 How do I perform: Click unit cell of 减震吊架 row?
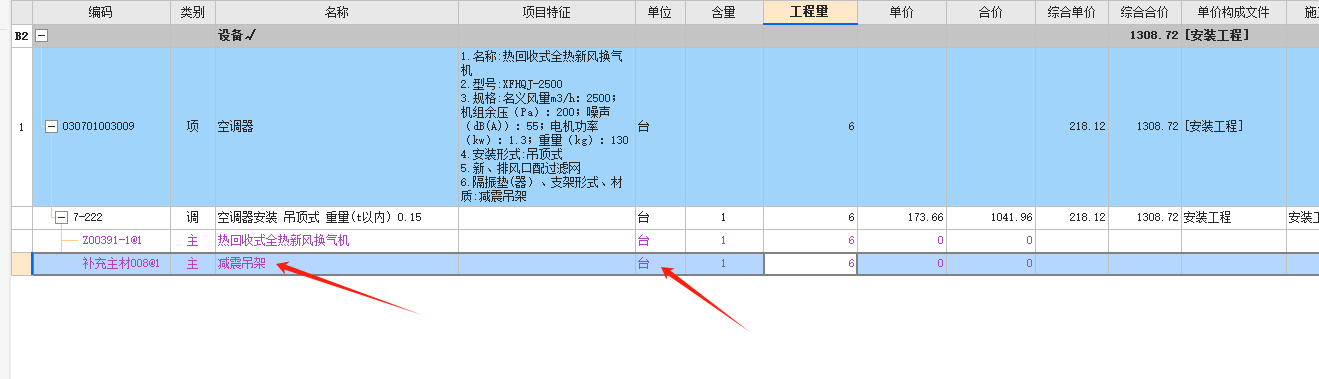pos(660,264)
